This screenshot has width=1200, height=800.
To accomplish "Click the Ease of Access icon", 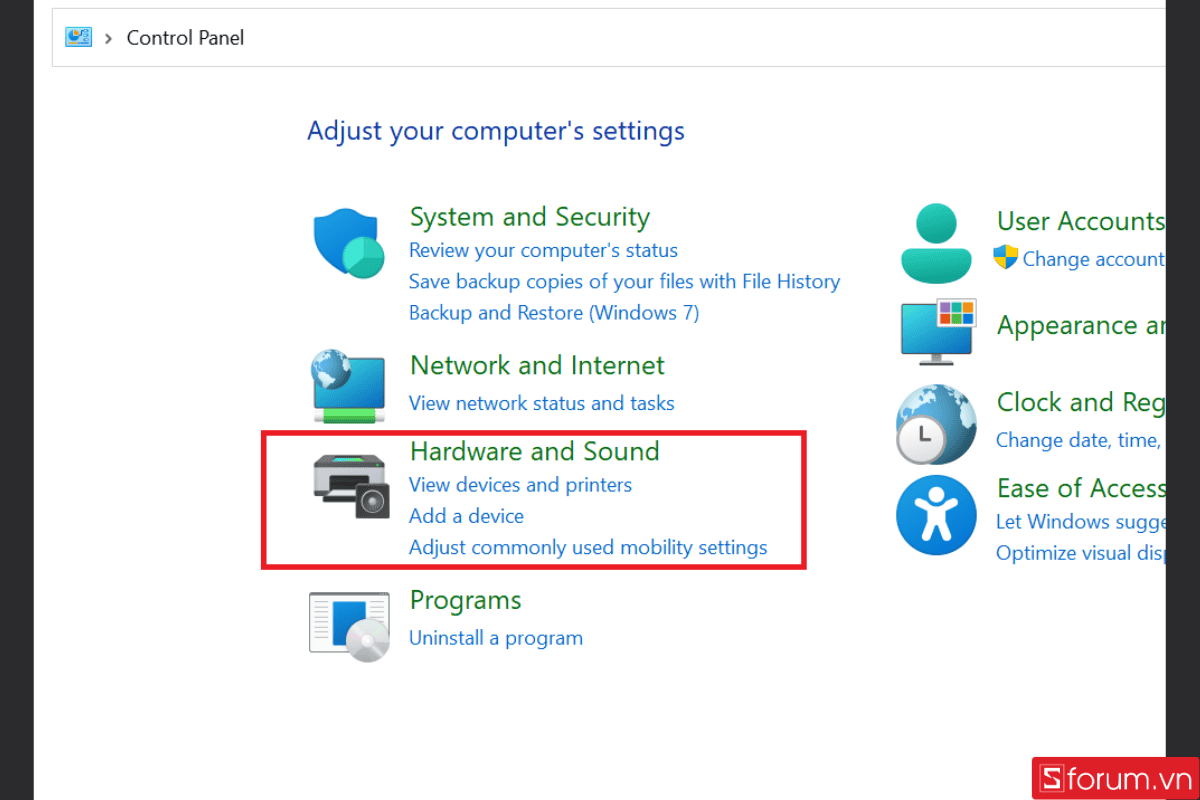I will [935, 515].
